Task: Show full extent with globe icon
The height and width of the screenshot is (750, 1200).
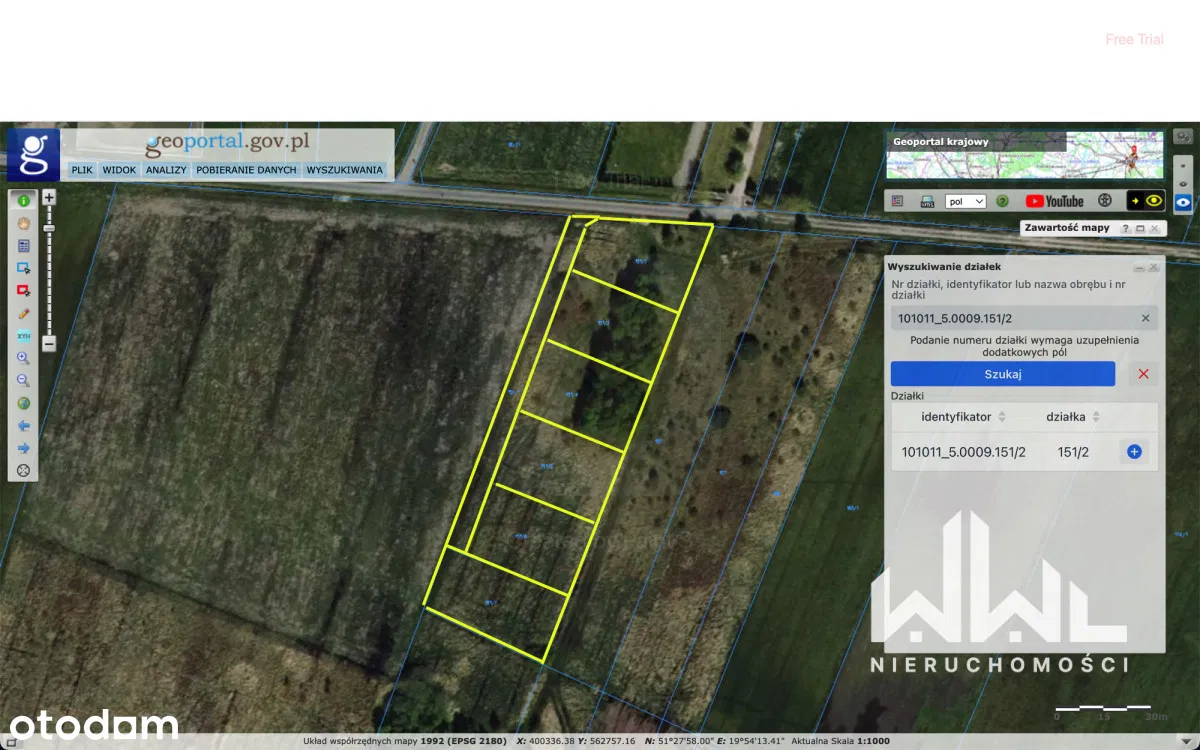Action: pos(23,403)
